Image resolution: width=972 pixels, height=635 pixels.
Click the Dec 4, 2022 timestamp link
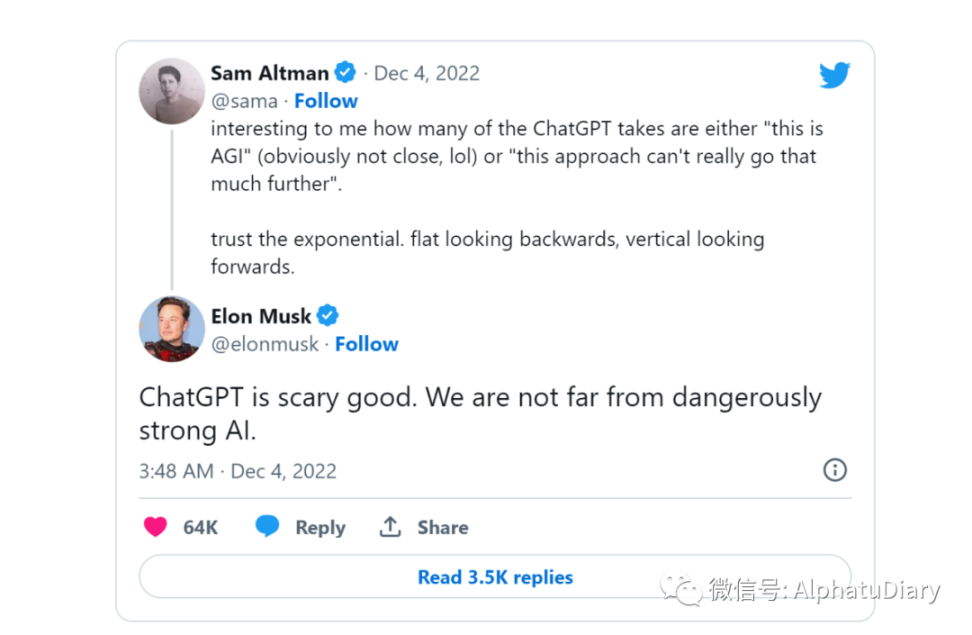click(x=427, y=72)
